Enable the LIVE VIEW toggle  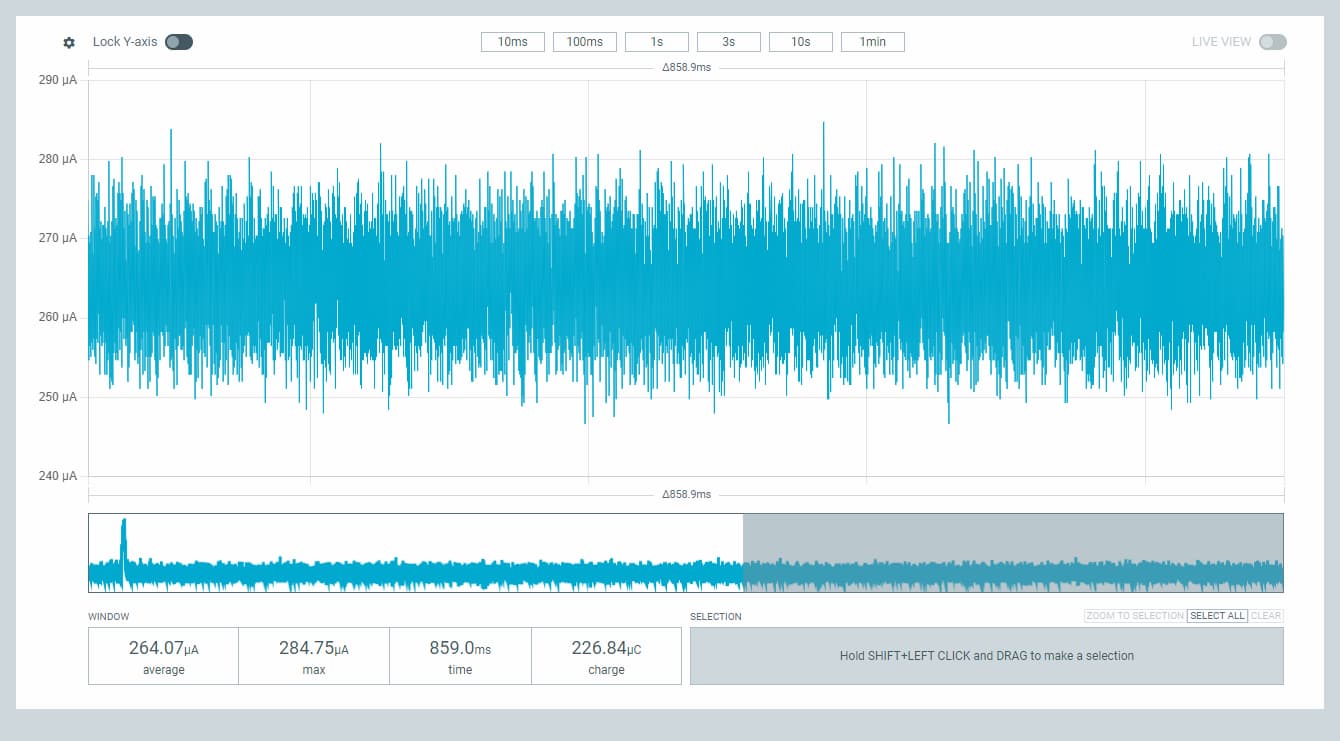tap(1273, 42)
